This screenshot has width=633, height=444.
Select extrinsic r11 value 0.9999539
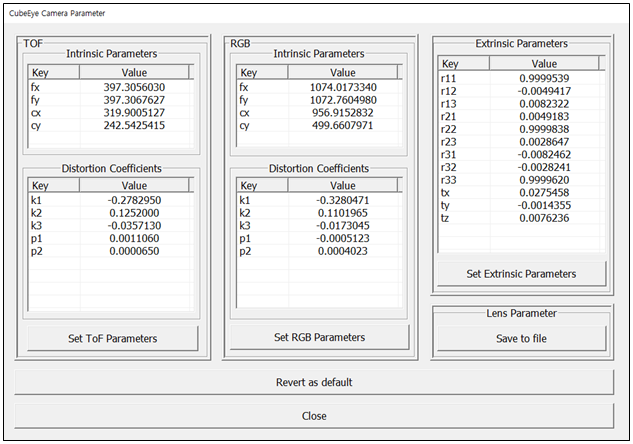(x=545, y=77)
